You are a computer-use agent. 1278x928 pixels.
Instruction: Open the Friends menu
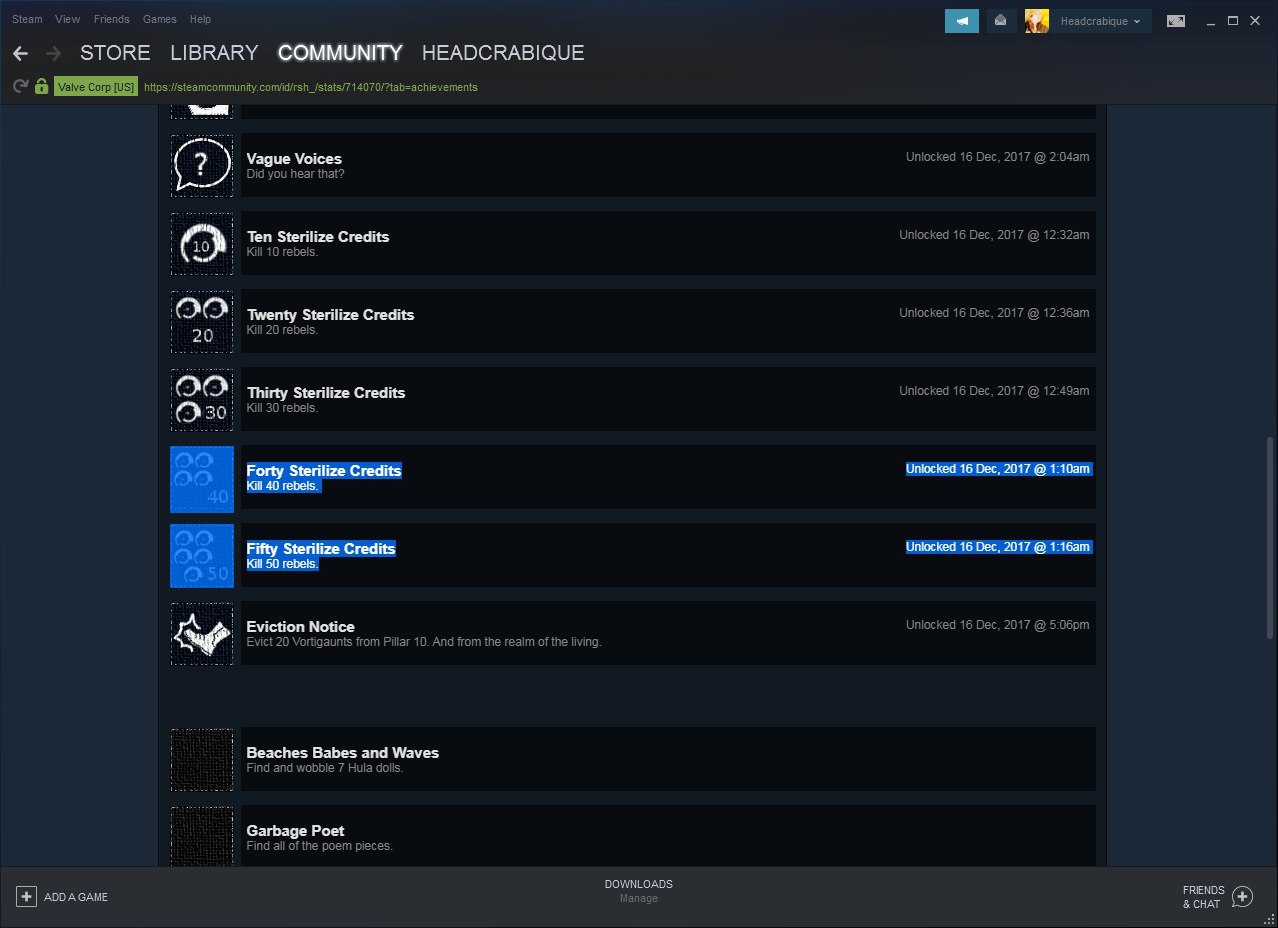pyautogui.click(x=111, y=19)
